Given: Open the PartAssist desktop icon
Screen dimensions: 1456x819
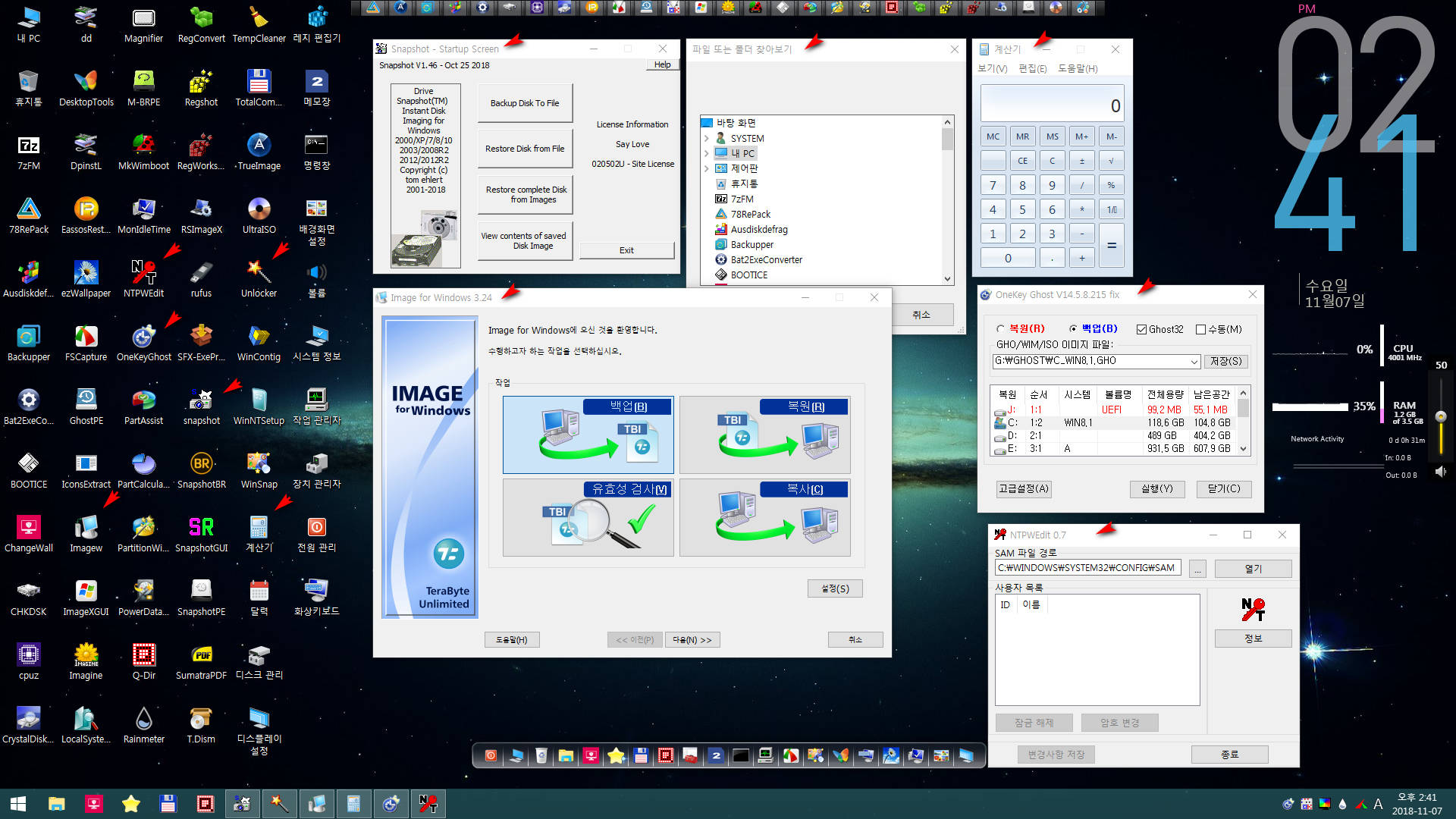Looking at the screenshot, I should click(143, 406).
